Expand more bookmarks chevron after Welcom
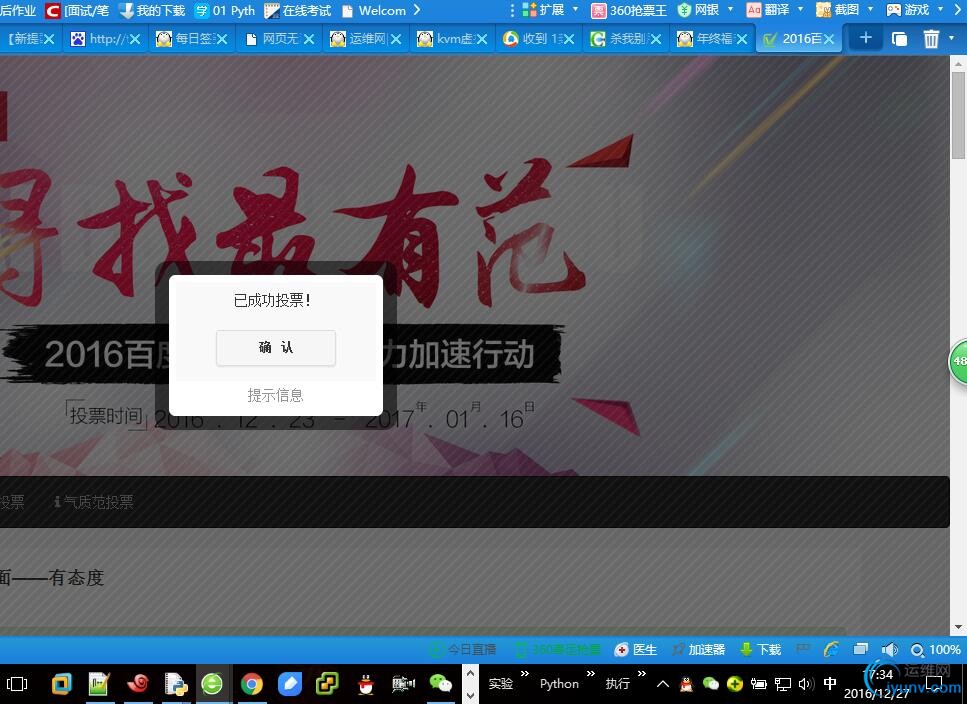 coord(417,10)
